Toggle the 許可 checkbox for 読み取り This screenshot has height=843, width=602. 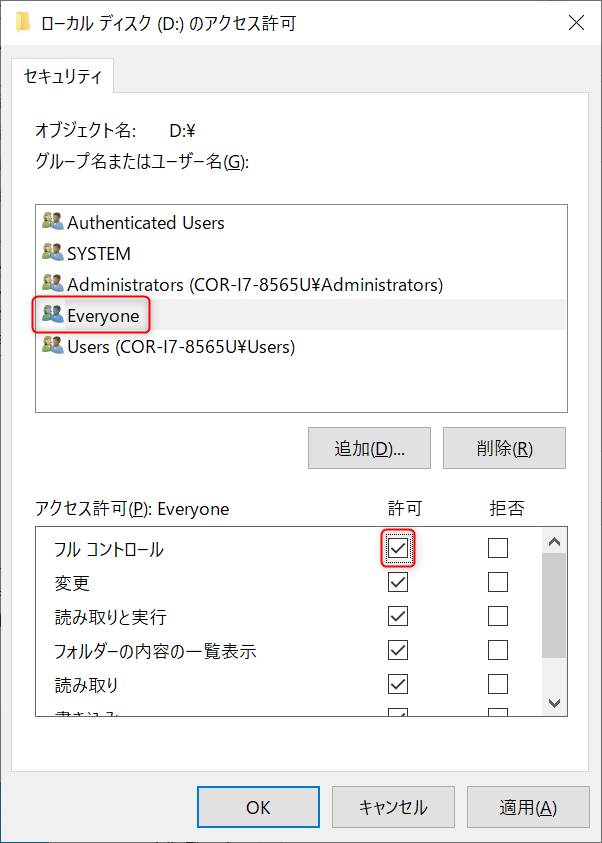398,684
